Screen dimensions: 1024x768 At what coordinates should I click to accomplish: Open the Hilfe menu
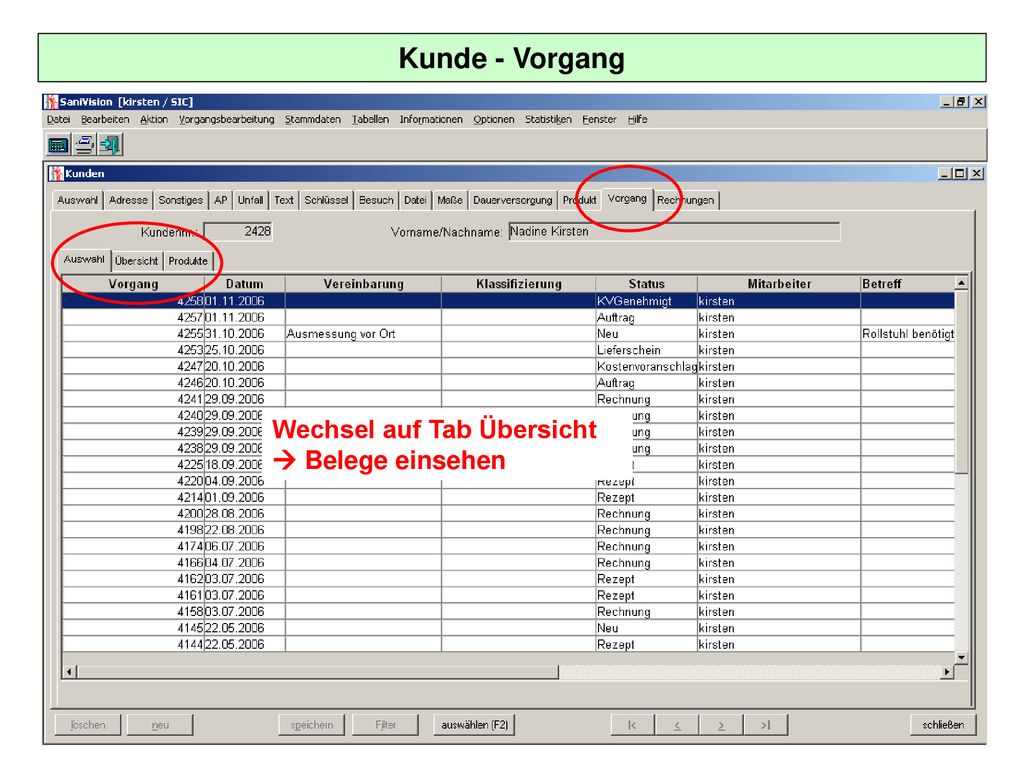tap(637, 120)
